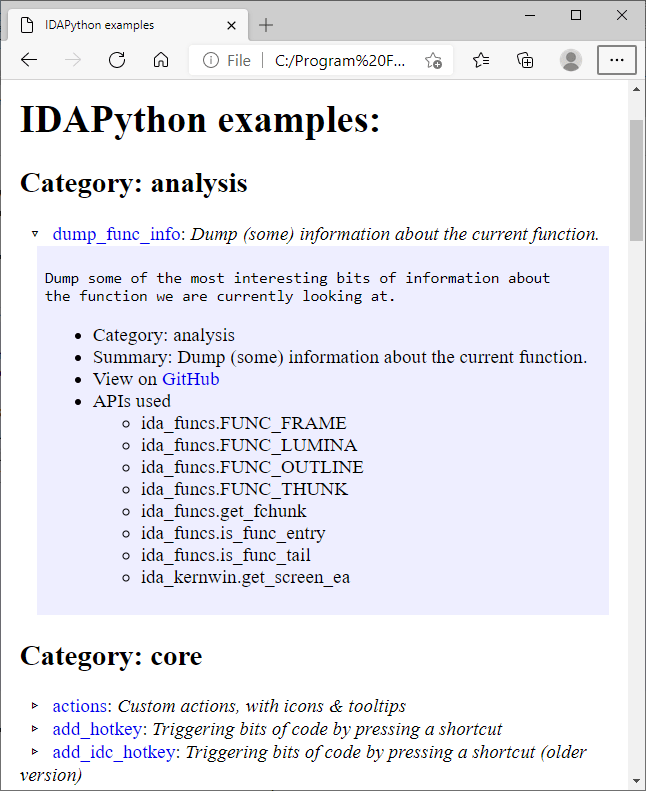Open a new tab with plus button
The height and width of the screenshot is (791, 646).
(266, 25)
